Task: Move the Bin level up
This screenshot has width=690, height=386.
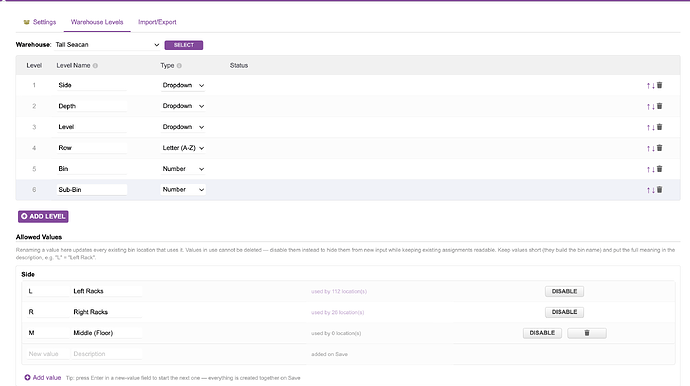Action: point(648,169)
